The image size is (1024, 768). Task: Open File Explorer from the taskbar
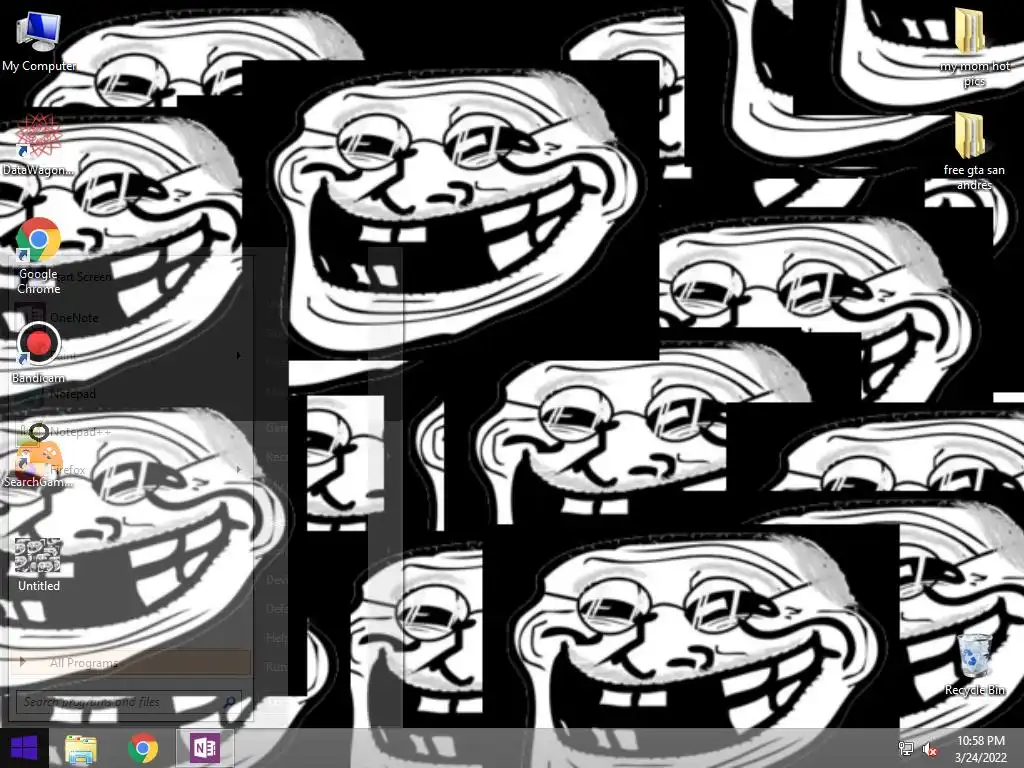pyautogui.click(x=81, y=748)
